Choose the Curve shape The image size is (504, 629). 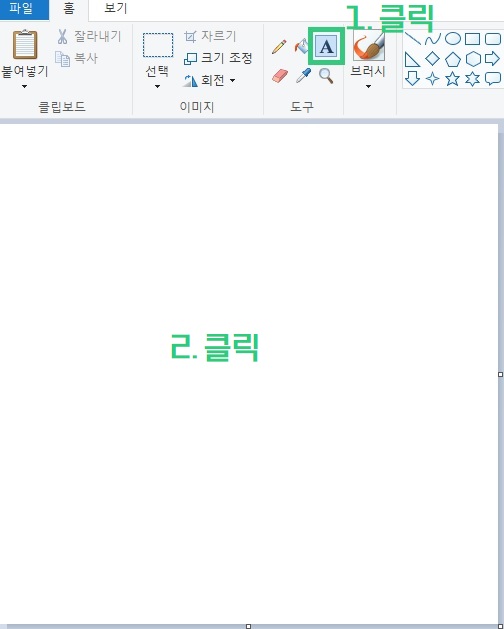tap(433, 39)
